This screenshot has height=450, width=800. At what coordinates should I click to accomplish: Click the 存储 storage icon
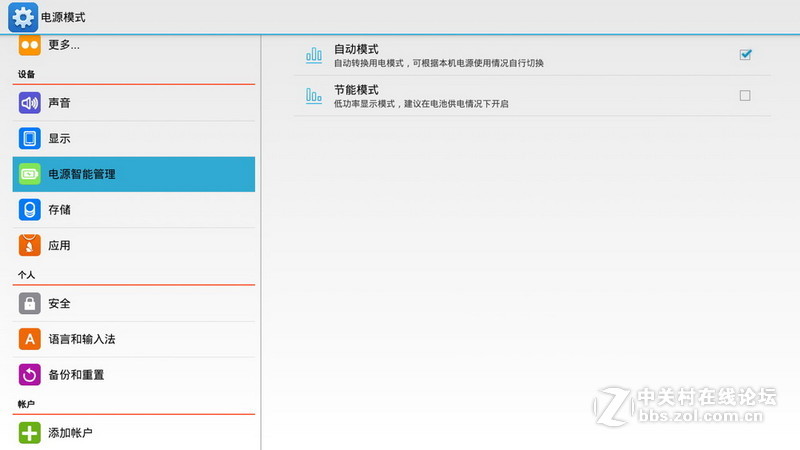pos(30,210)
